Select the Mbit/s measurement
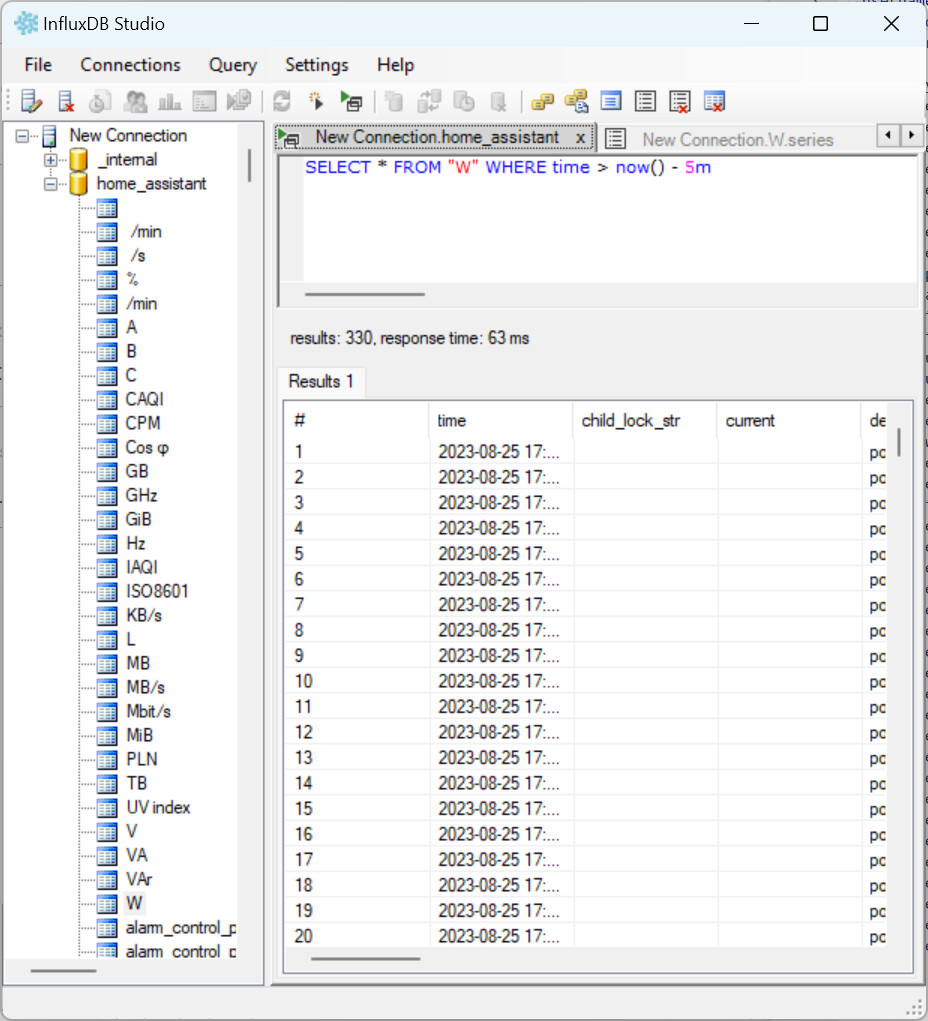 [x=148, y=711]
